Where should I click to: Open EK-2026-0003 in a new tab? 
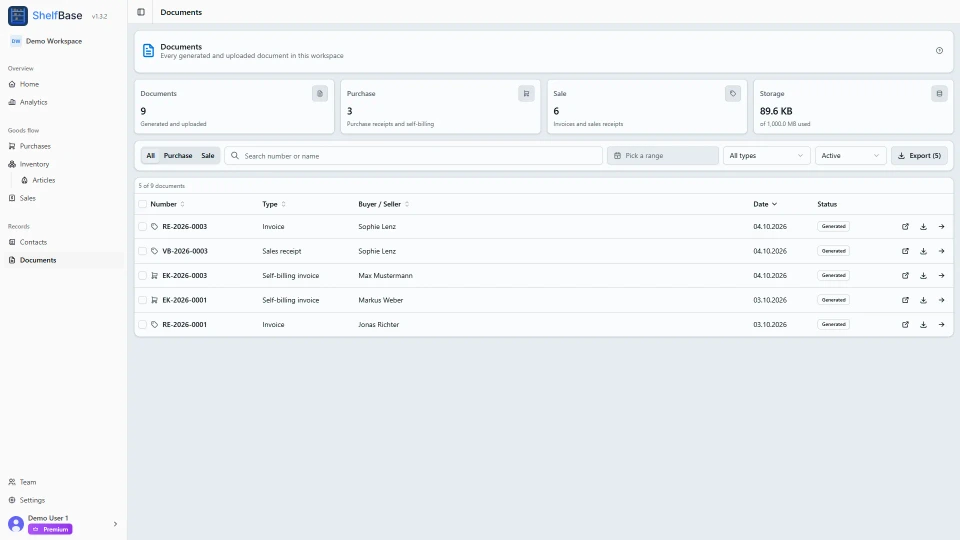pyautogui.click(x=905, y=276)
